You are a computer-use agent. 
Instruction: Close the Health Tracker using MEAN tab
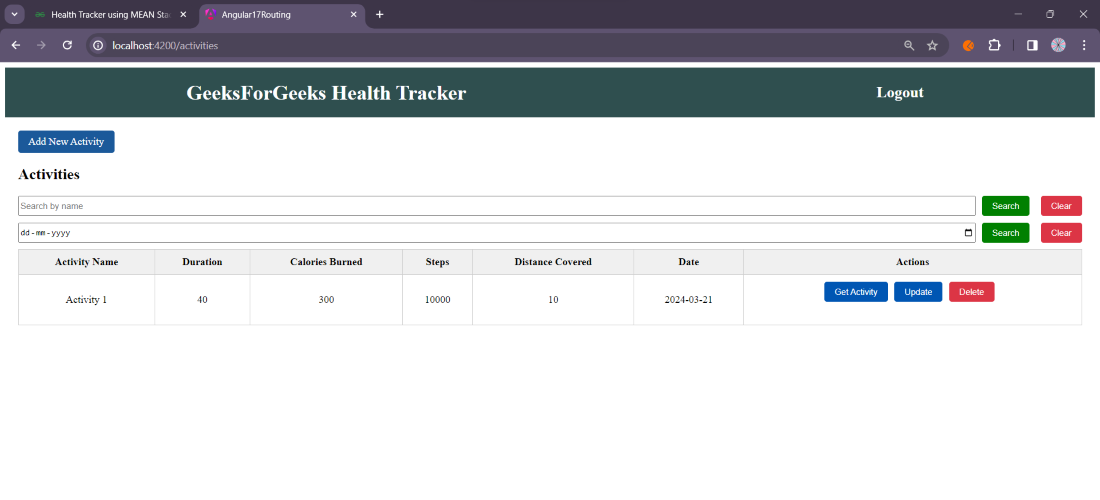[x=183, y=14]
